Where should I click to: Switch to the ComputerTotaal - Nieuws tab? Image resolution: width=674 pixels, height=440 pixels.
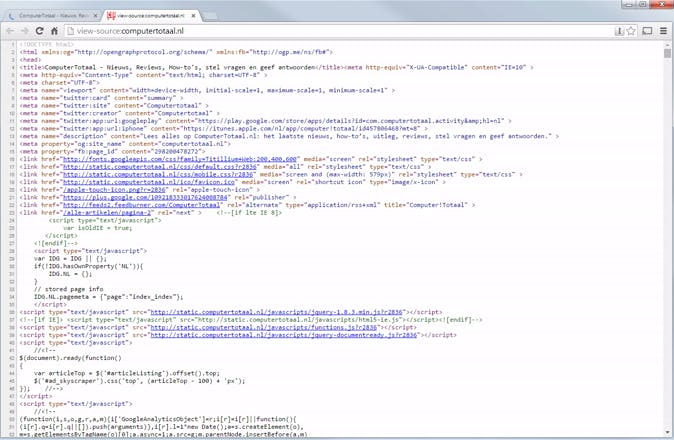[x=52, y=16]
